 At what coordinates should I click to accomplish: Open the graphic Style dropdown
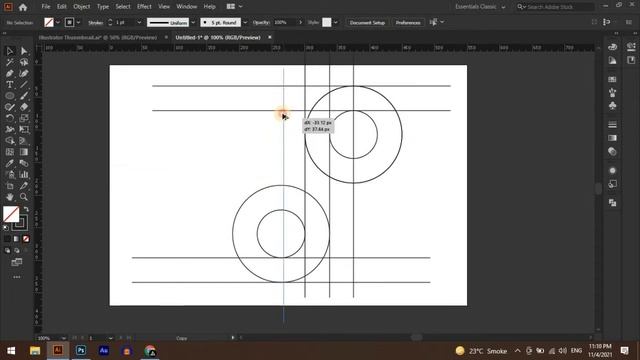click(336, 22)
